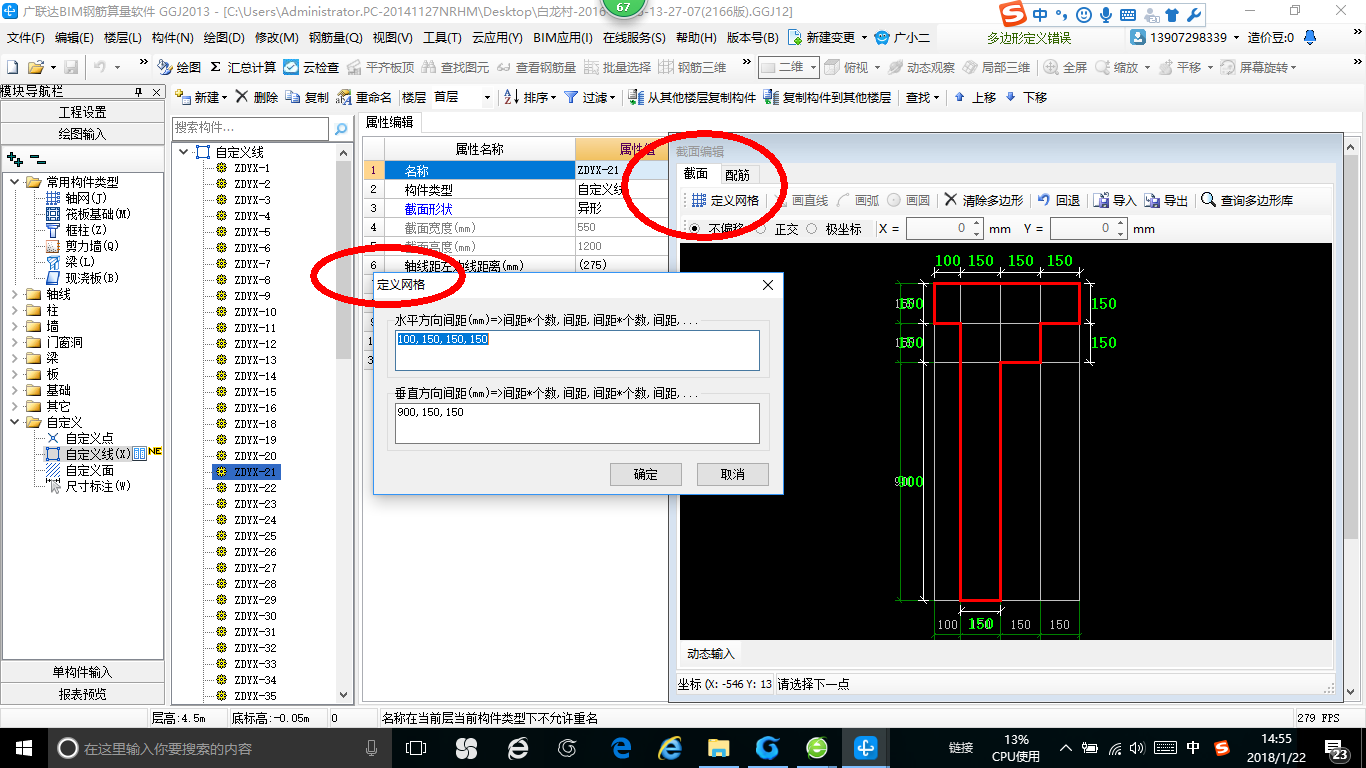This screenshot has width=1366, height=768.
Task: Click the 复制 copy button
Action: coord(307,97)
